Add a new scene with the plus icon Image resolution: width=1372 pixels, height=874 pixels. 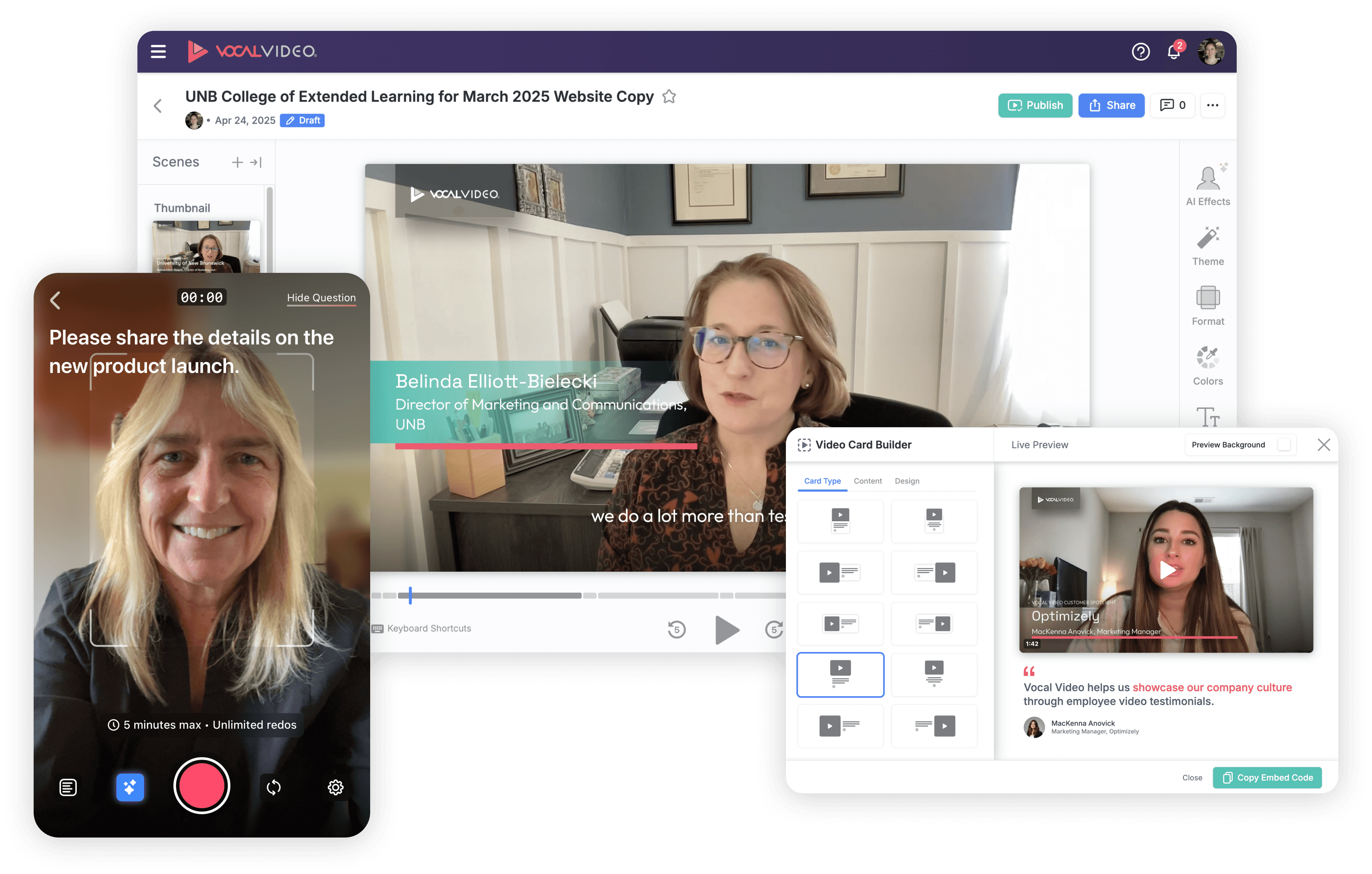[x=237, y=162]
